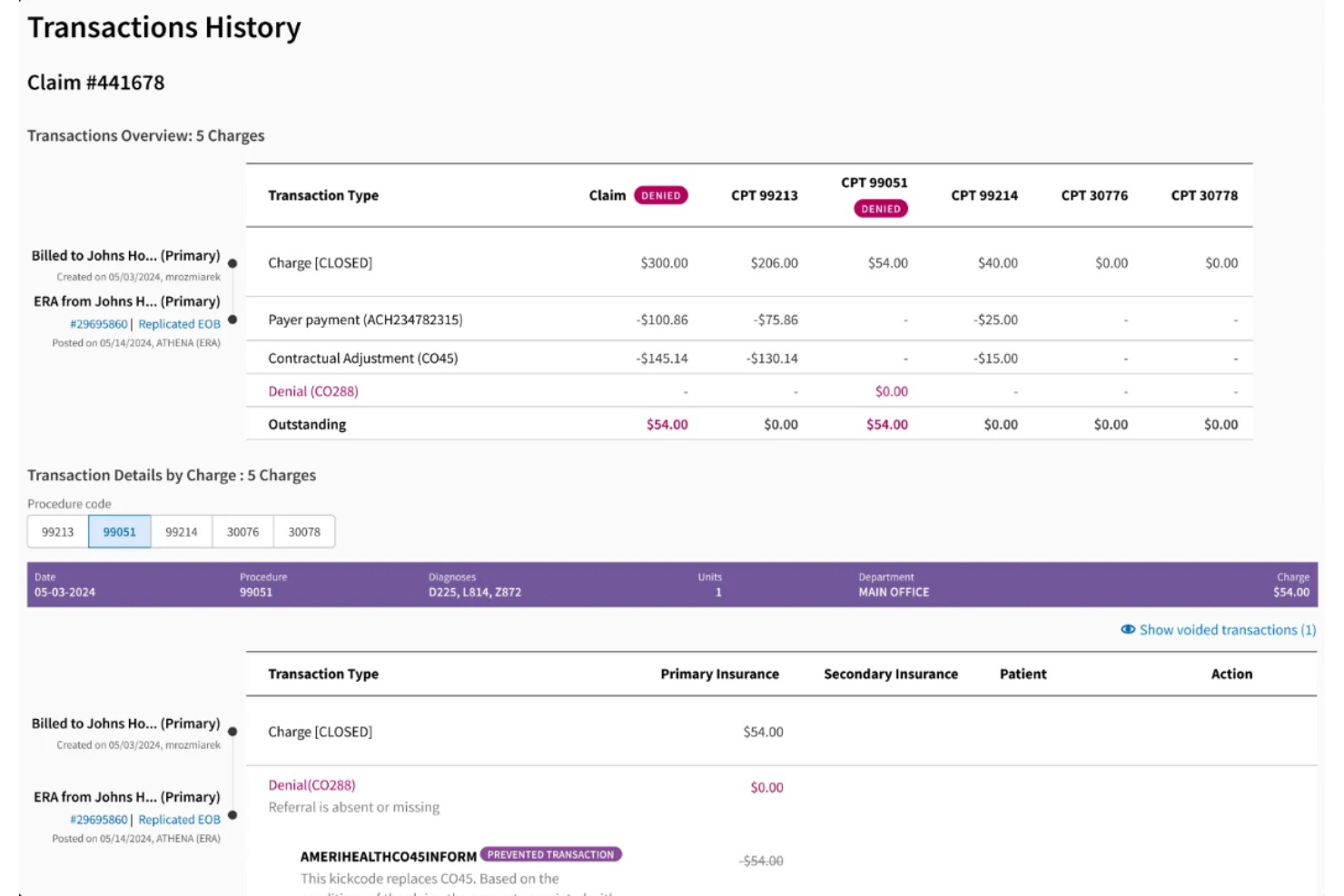Image resolution: width=1344 pixels, height=896 pixels.
Task: Switch to the 99214 procedure tab
Action: tap(181, 531)
